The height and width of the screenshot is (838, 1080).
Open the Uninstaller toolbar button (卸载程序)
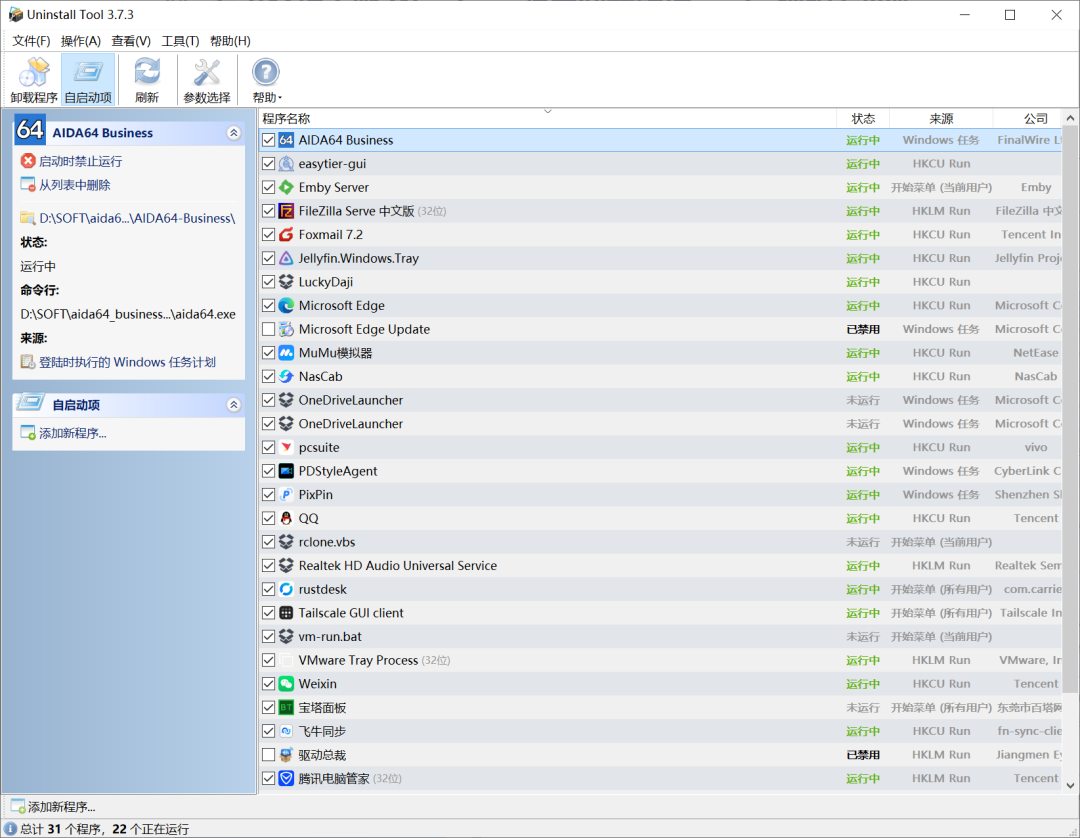tap(34, 80)
